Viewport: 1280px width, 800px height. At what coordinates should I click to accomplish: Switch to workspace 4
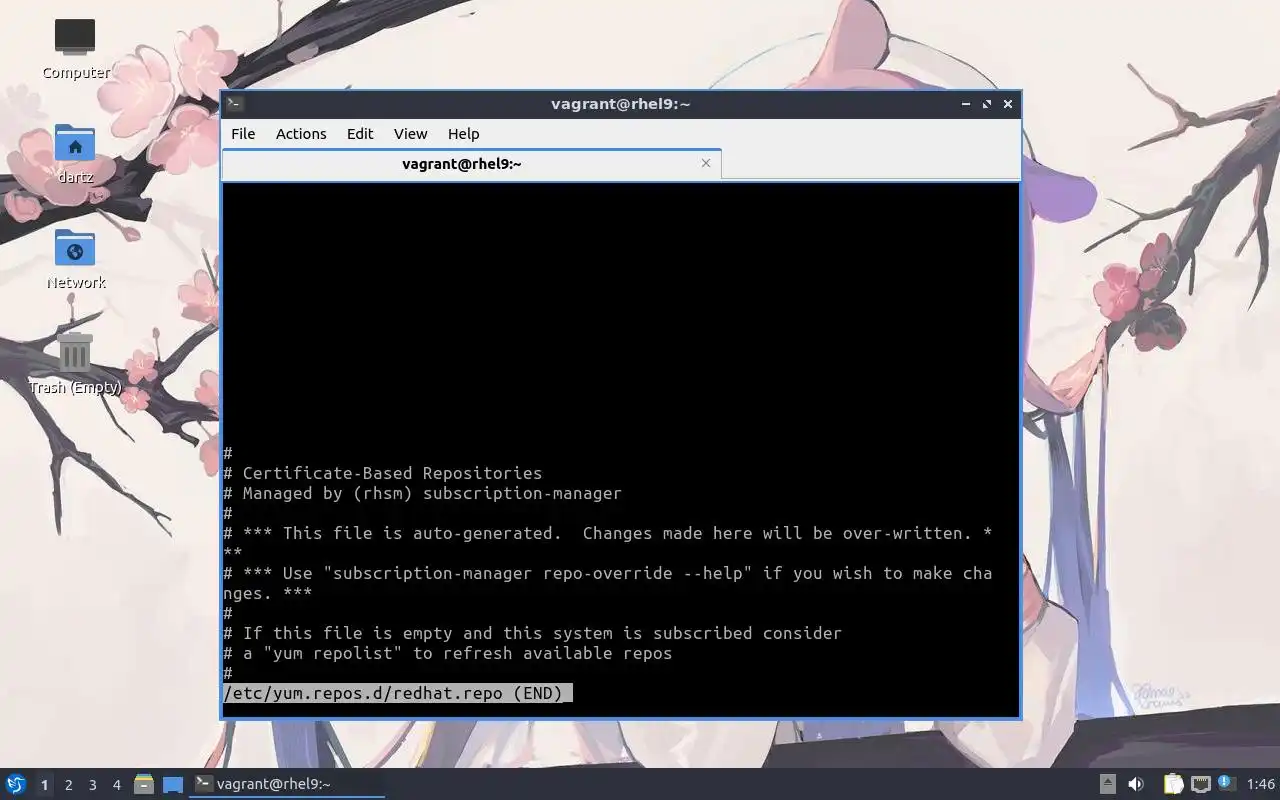(x=116, y=785)
